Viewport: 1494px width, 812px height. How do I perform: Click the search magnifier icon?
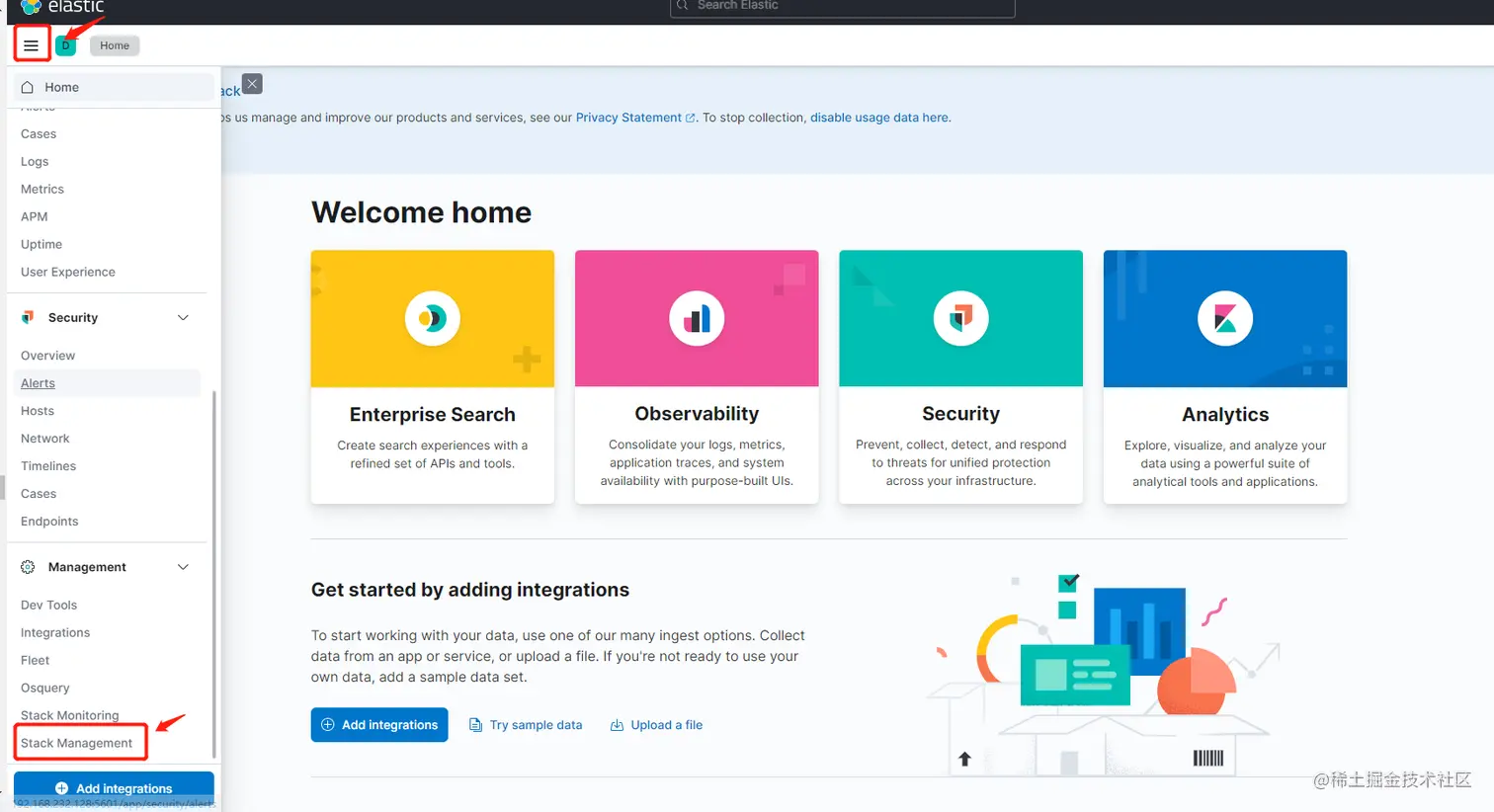click(683, 5)
